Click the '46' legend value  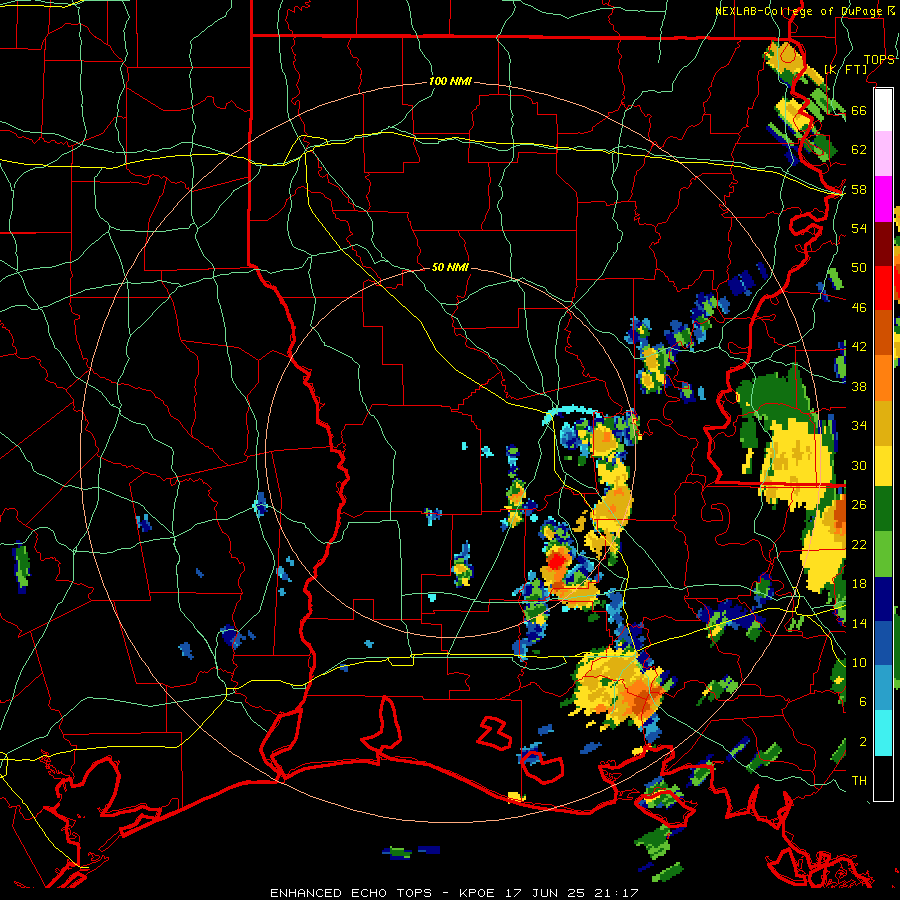(x=859, y=308)
